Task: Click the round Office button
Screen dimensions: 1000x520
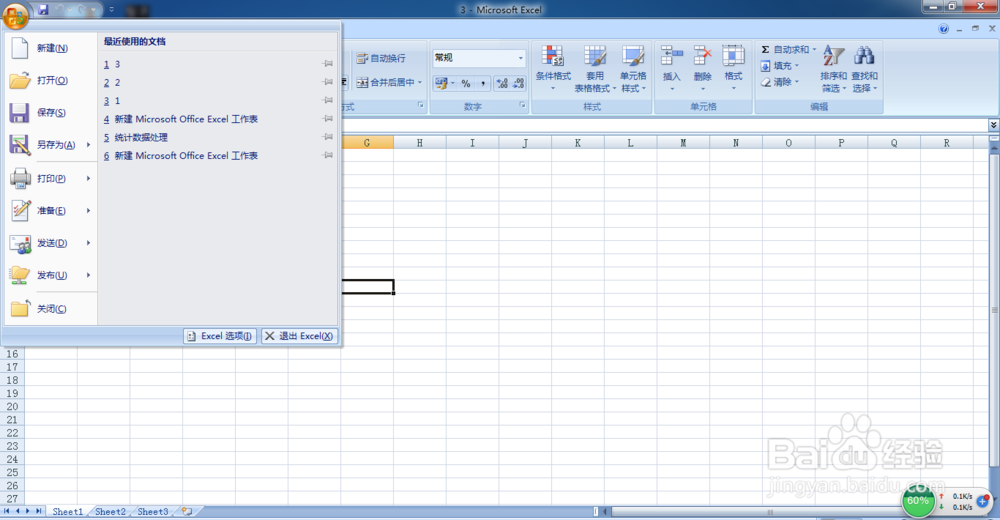Action: (15, 15)
